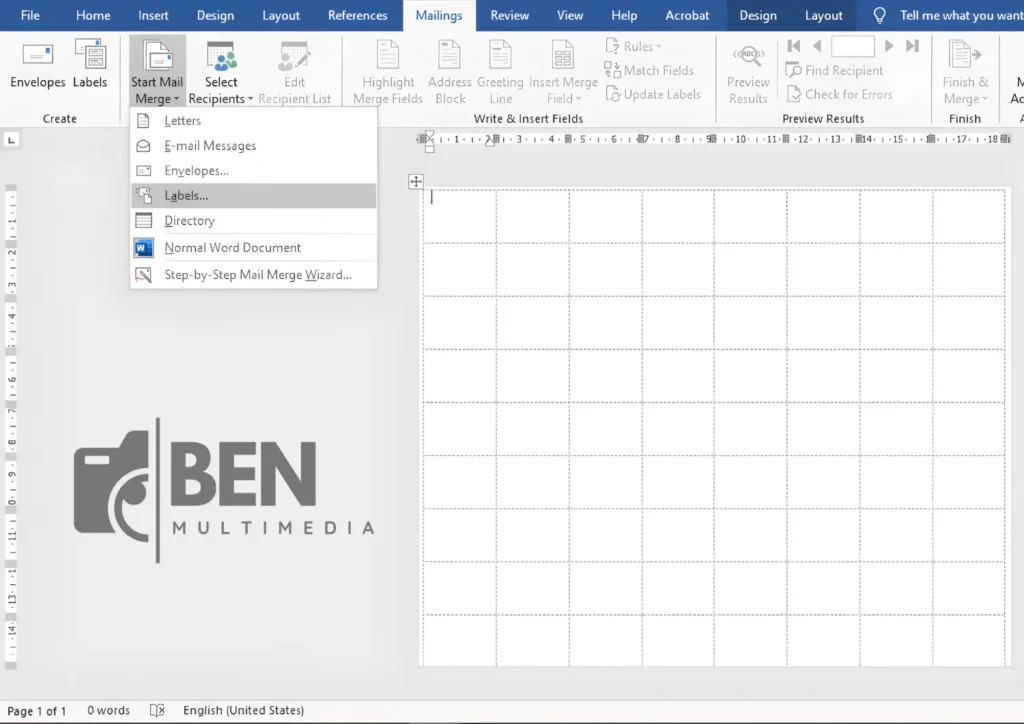Click the Tell me lightbulb icon
Viewport: 1024px width, 724px height.
tap(880, 15)
